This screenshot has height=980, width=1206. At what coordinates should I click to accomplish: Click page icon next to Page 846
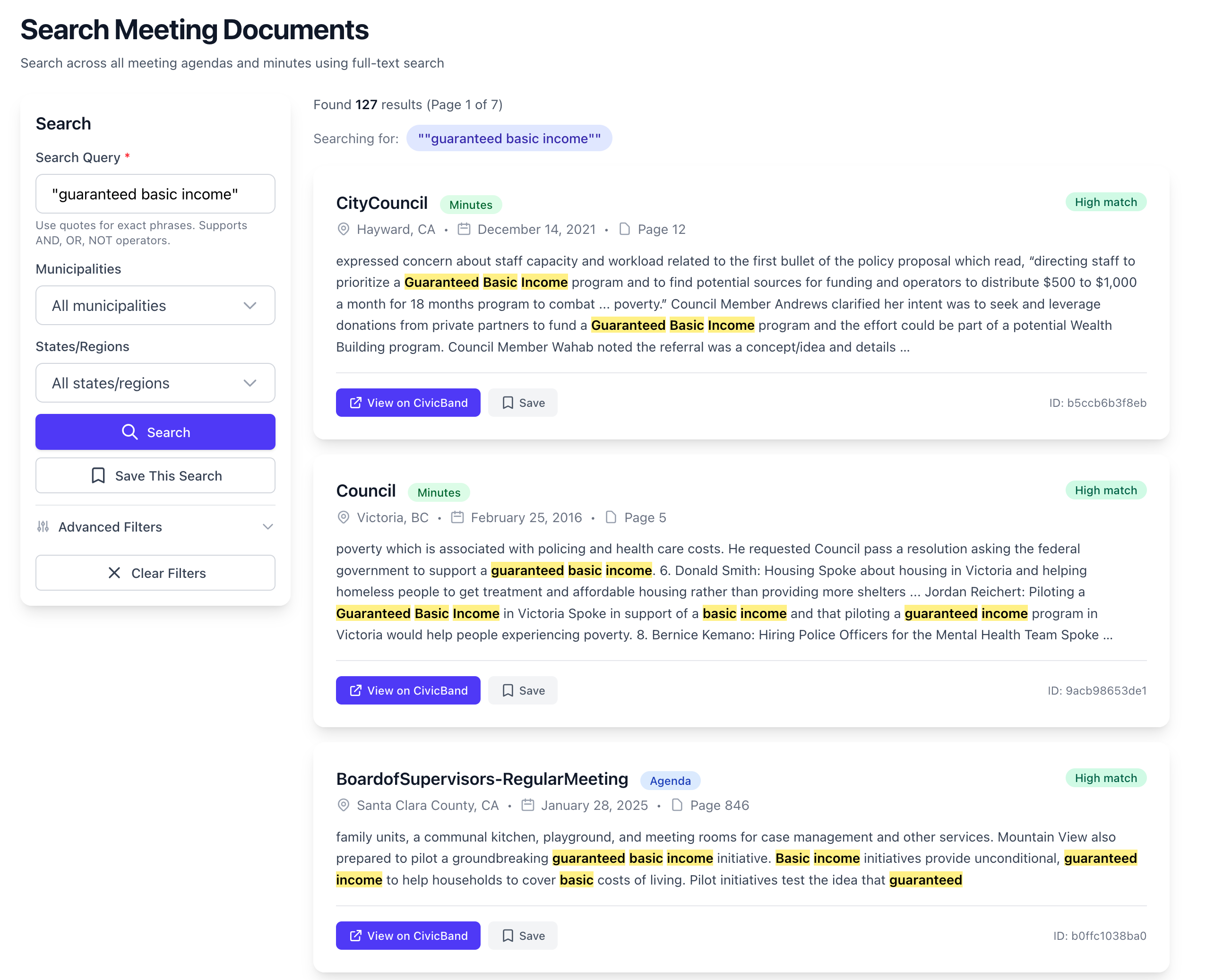[677, 805]
